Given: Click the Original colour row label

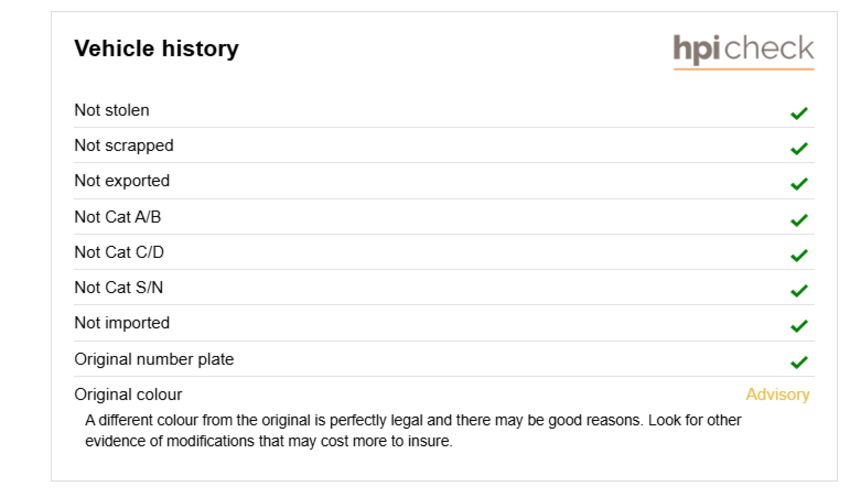Looking at the screenshot, I should [128, 395].
